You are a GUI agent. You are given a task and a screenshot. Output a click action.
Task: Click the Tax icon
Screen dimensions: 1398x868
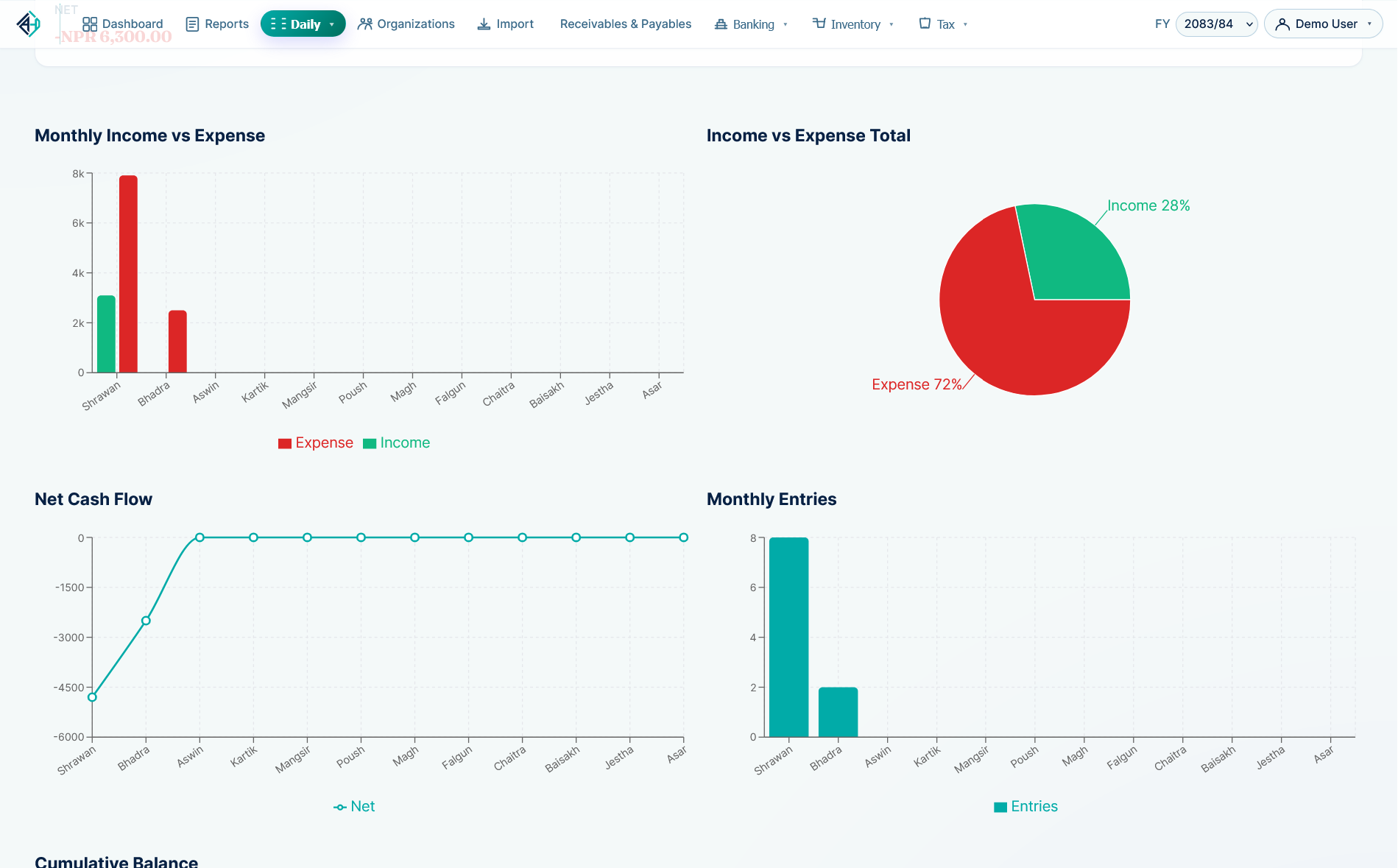coord(925,24)
